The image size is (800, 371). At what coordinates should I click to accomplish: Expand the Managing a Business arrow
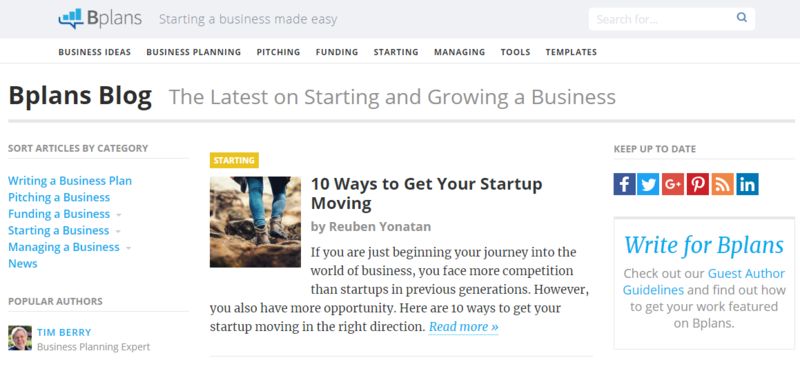(x=128, y=248)
